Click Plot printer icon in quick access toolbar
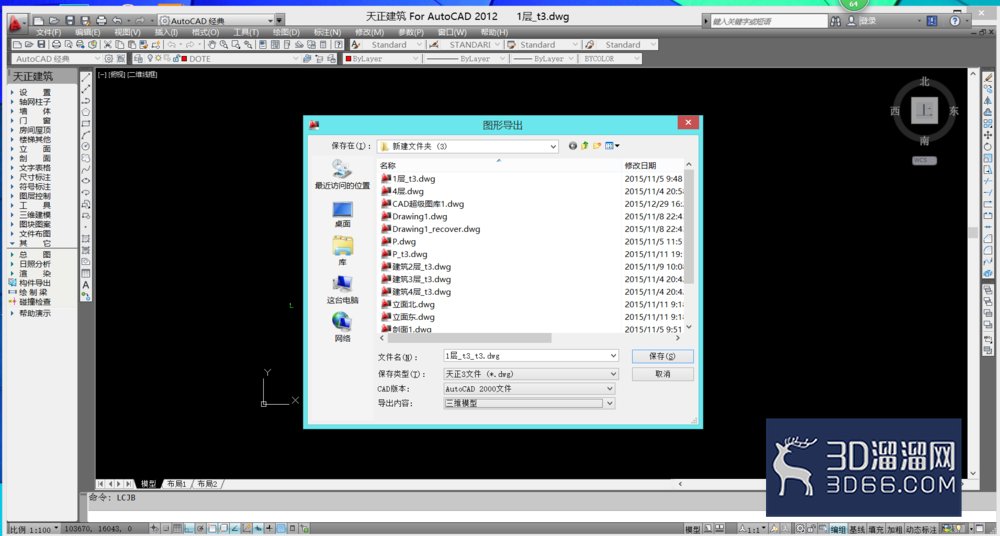 coord(101,20)
